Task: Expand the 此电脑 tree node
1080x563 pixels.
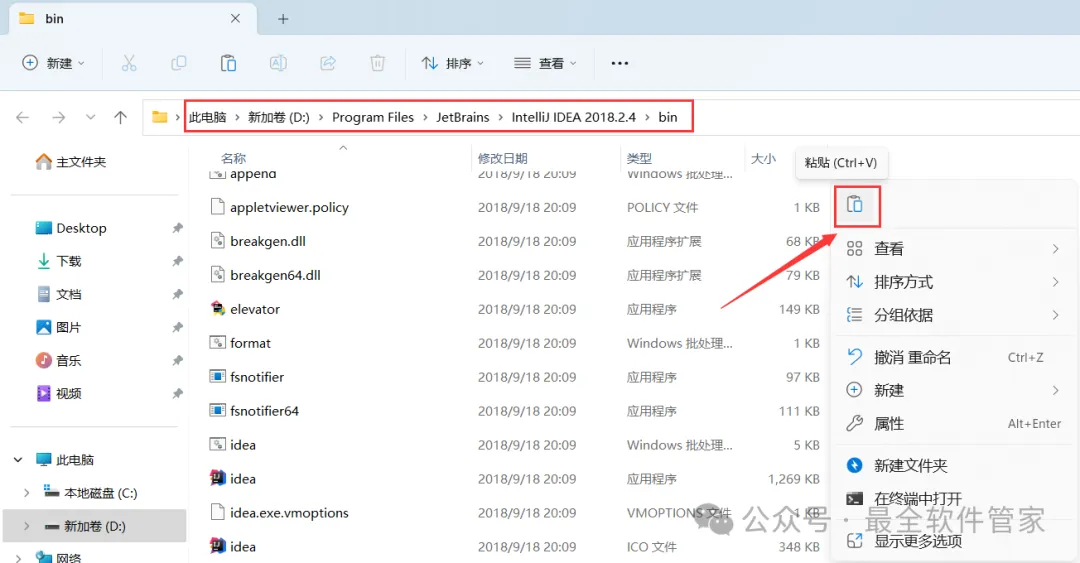Action: point(18,460)
